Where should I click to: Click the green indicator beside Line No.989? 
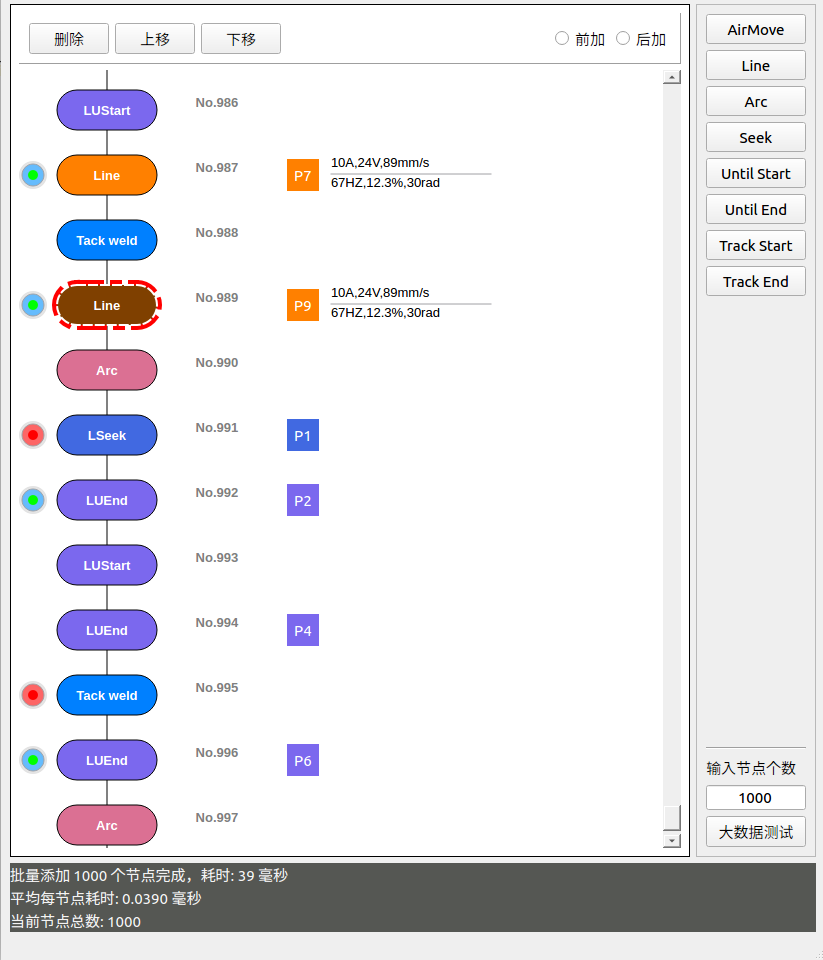click(33, 305)
